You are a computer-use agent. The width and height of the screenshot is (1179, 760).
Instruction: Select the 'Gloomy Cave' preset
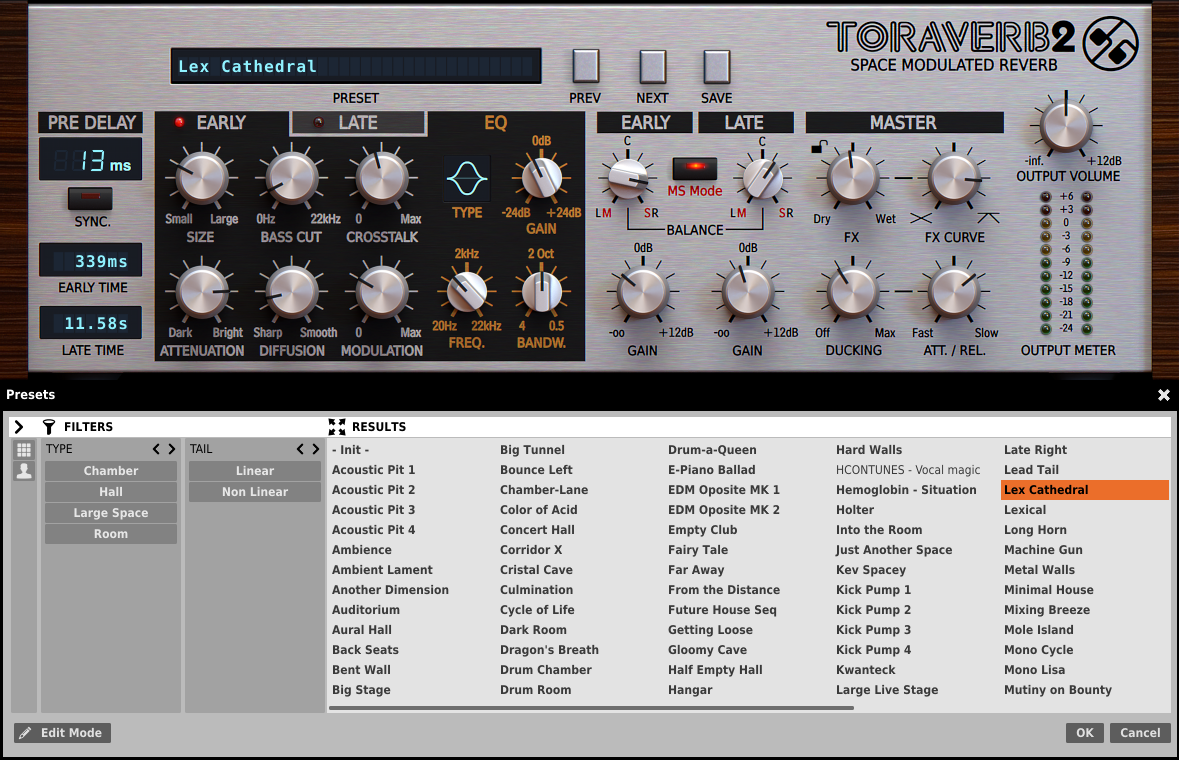click(x=708, y=650)
